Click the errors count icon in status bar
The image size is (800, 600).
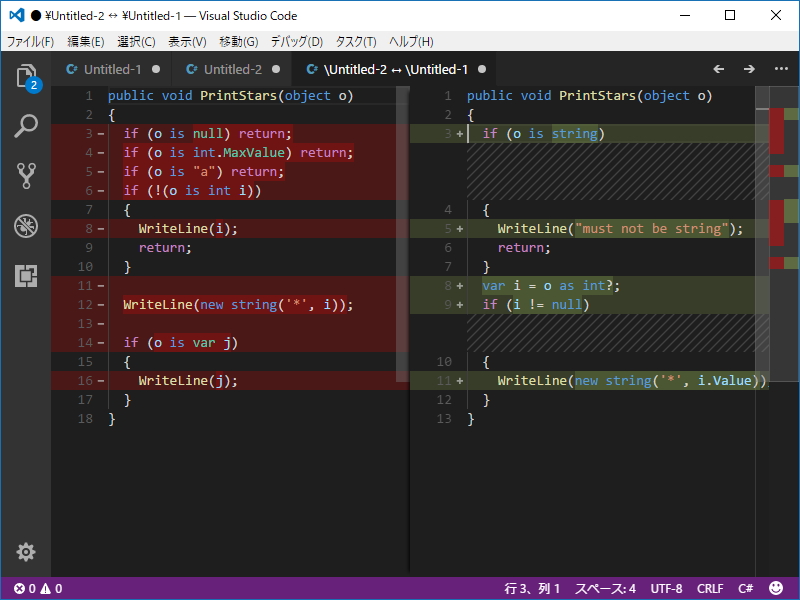pos(19,588)
